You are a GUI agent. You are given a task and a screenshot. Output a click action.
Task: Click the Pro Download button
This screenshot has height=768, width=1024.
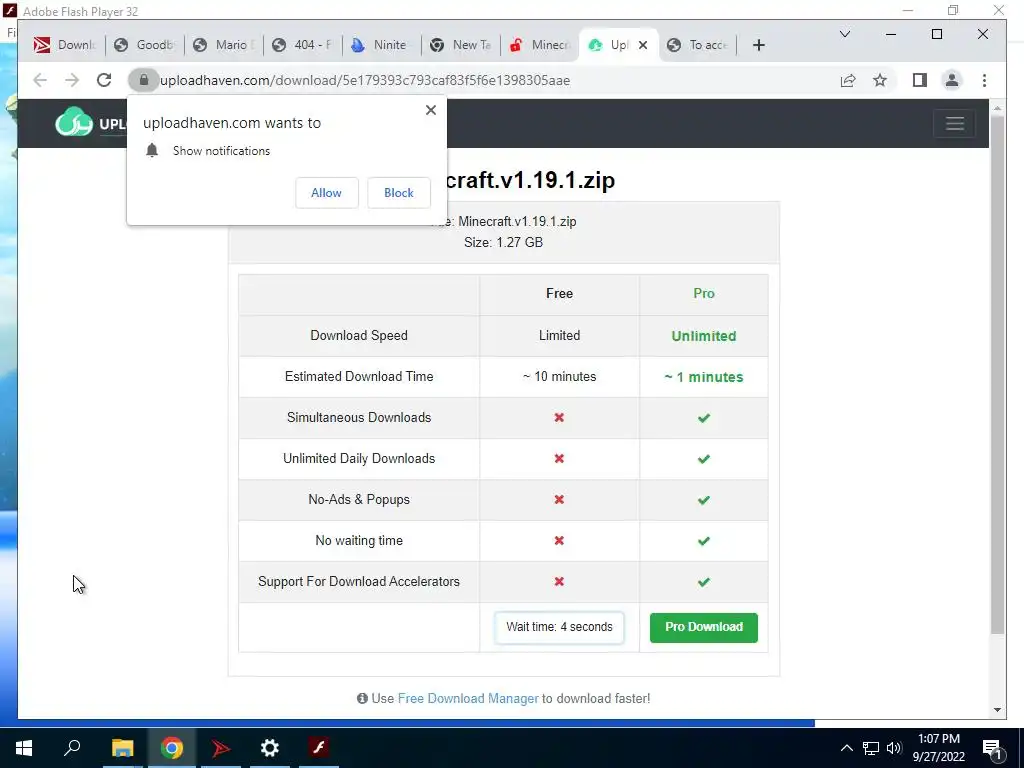[x=704, y=627]
